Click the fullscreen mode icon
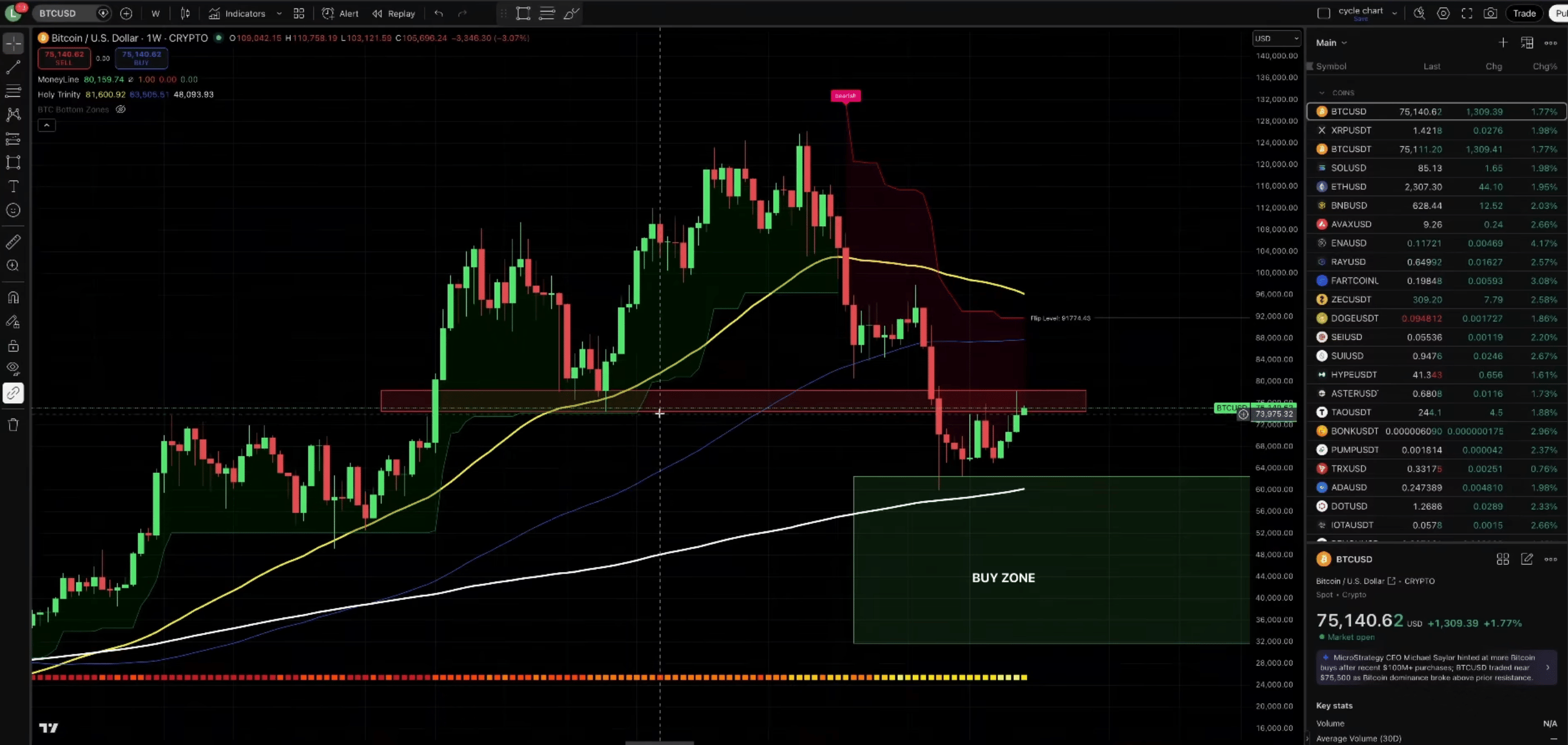Image resolution: width=1568 pixels, height=745 pixels. (1466, 13)
